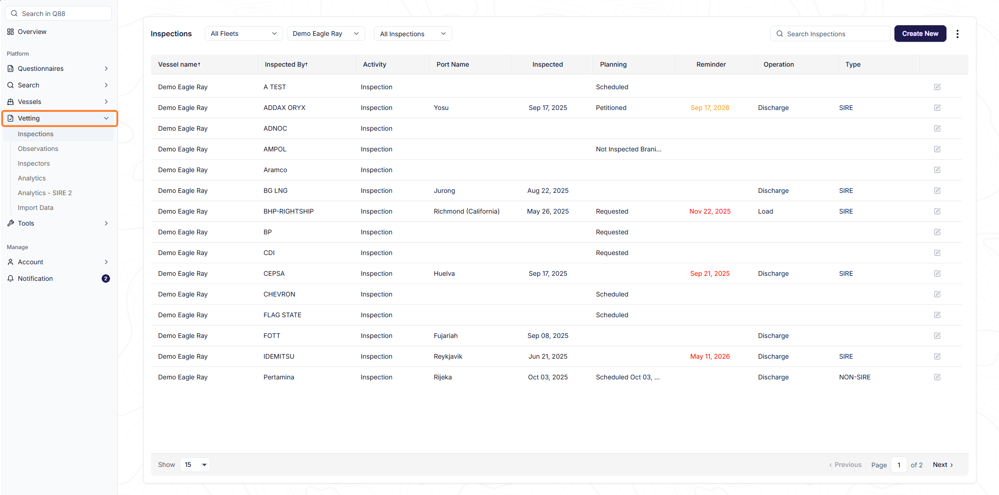Click the Petitioned planning cell

(611, 108)
